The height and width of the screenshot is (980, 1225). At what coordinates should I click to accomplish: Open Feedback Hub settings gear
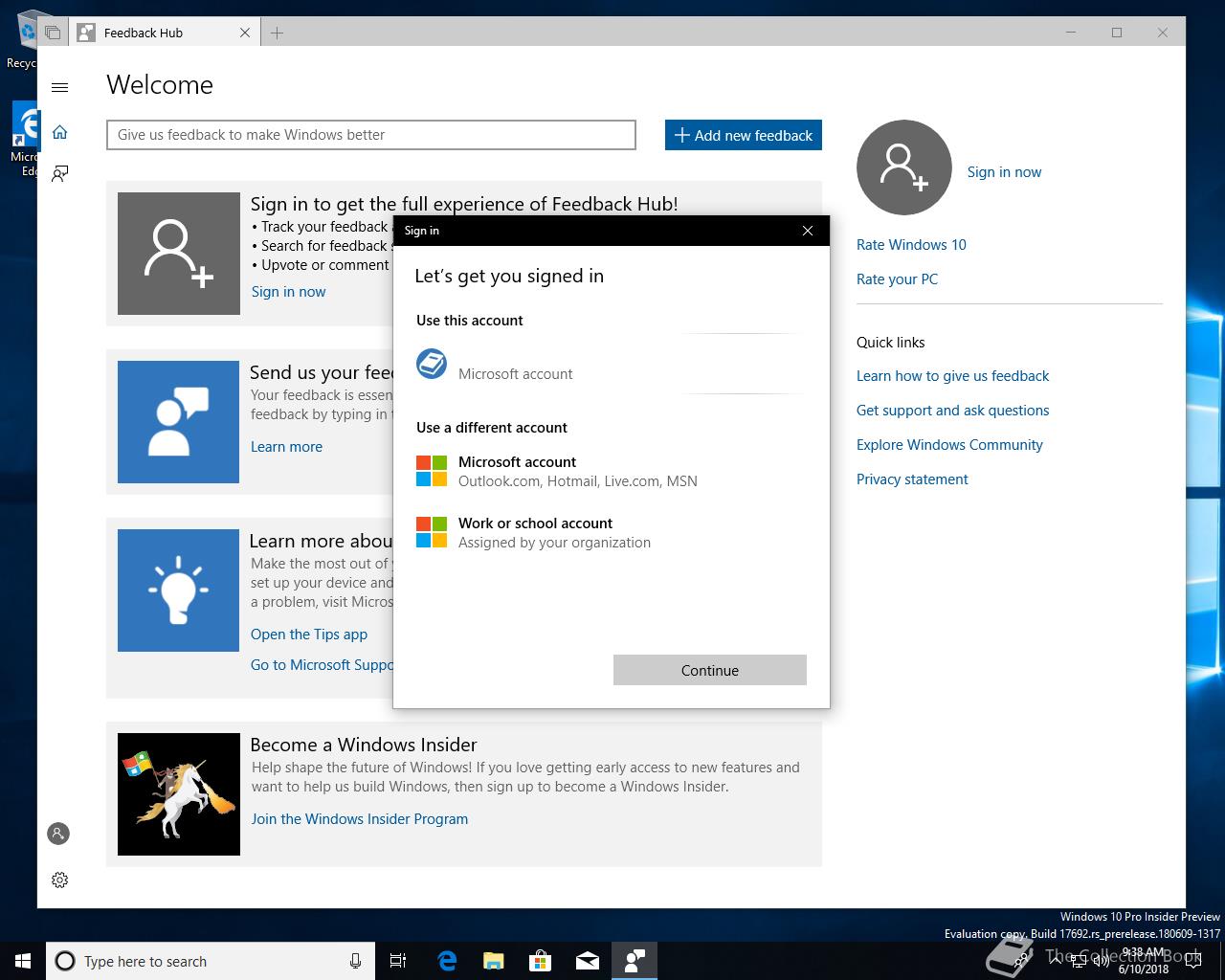(59, 880)
